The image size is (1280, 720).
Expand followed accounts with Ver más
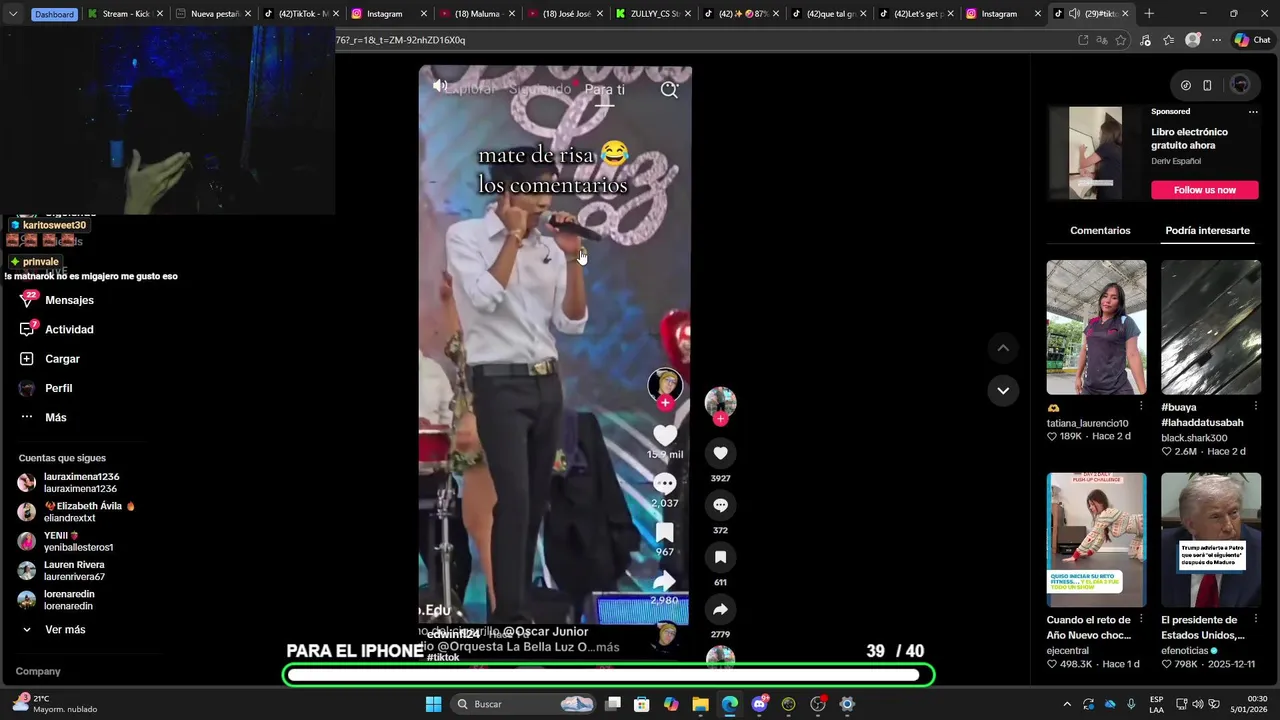pyautogui.click(x=65, y=630)
